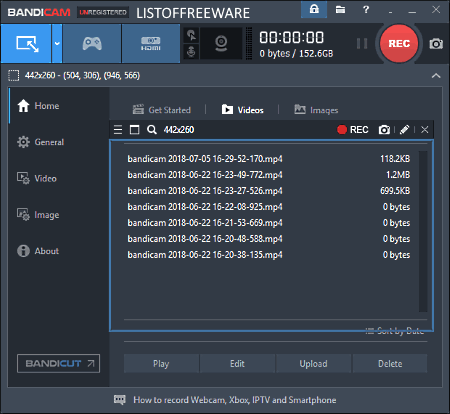Image resolution: width=450 pixels, height=414 pixels.
Task: Select the pencil drawing tool on the capture bar
Action: [x=404, y=130]
